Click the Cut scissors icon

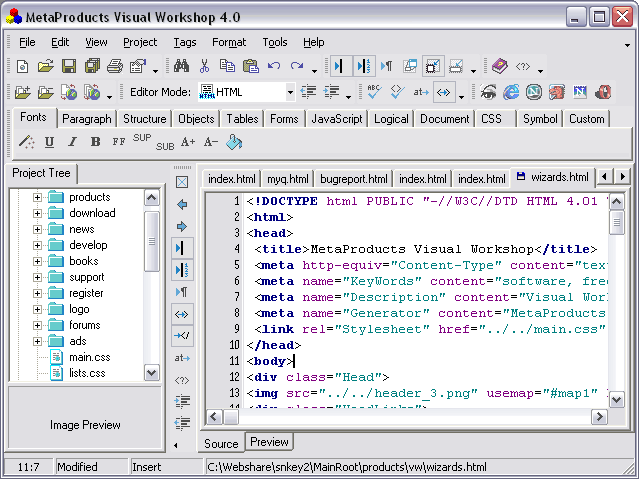point(204,67)
